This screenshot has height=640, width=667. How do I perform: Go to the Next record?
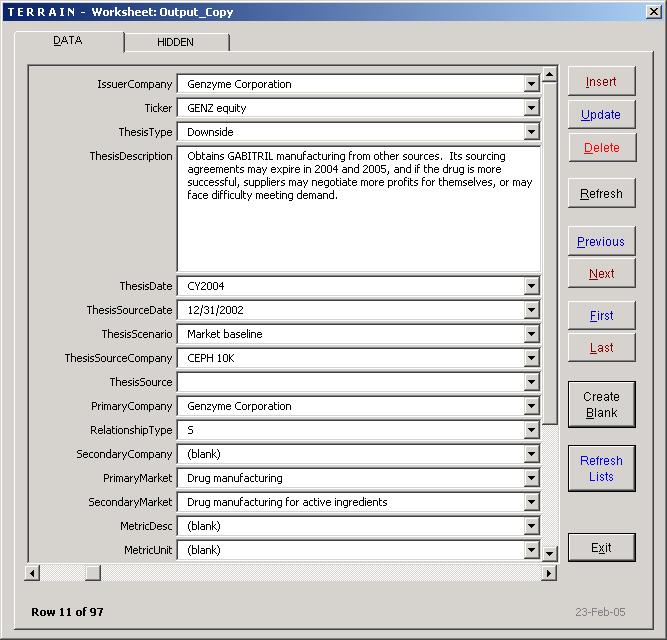click(601, 273)
